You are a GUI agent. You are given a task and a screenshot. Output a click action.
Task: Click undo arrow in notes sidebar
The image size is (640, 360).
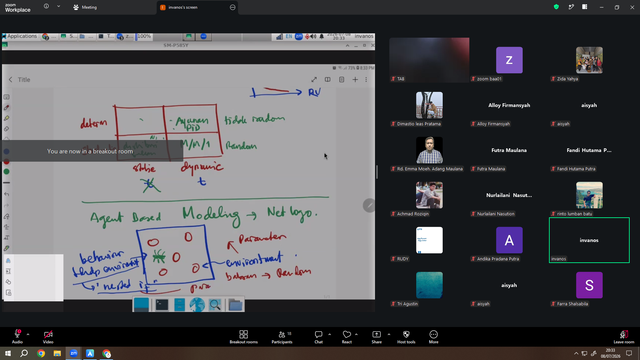7,194
